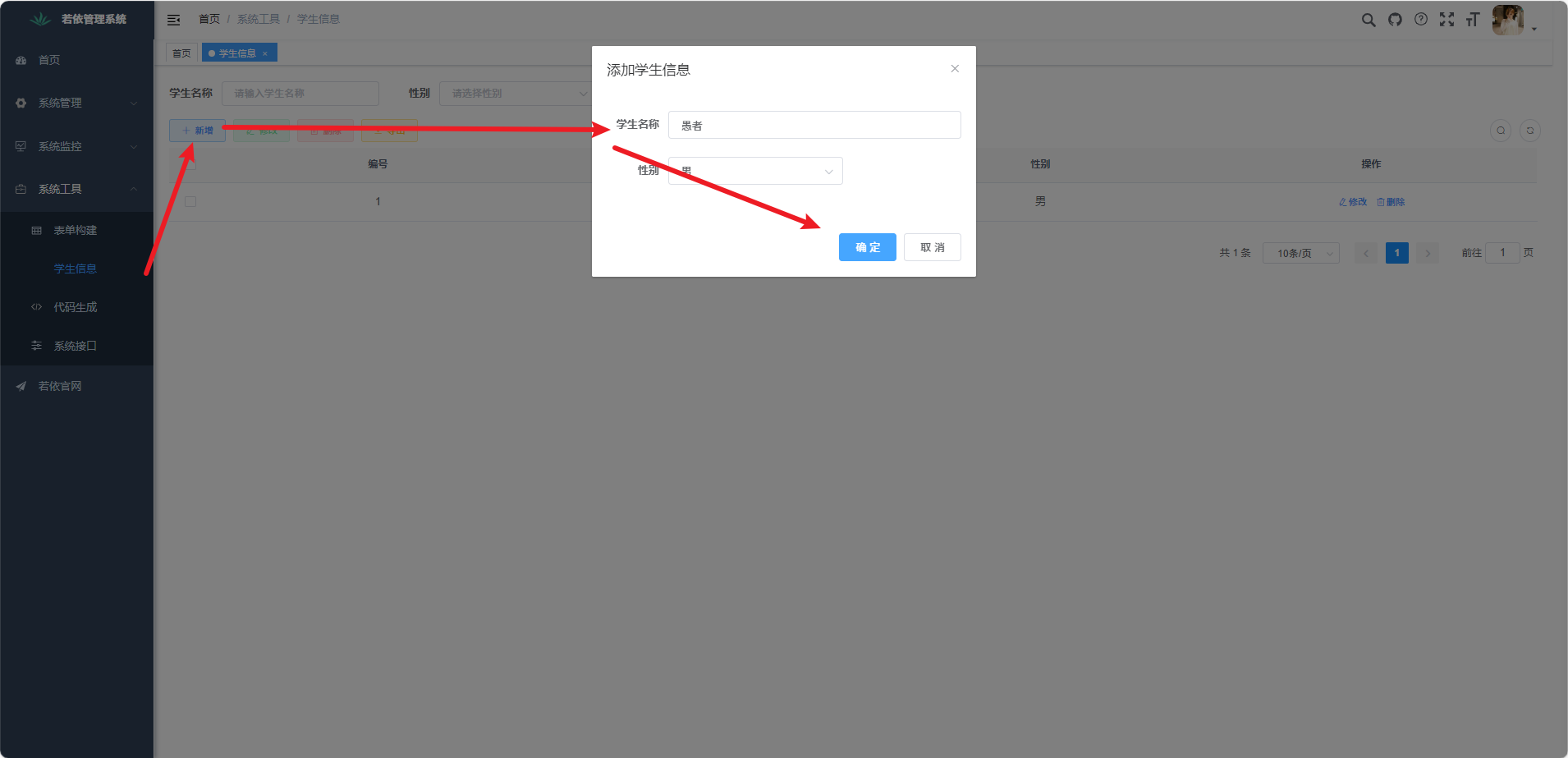Open the GitHub source icon
The width and height of the screenshot is (1568, 758).
click(1395, 20)
